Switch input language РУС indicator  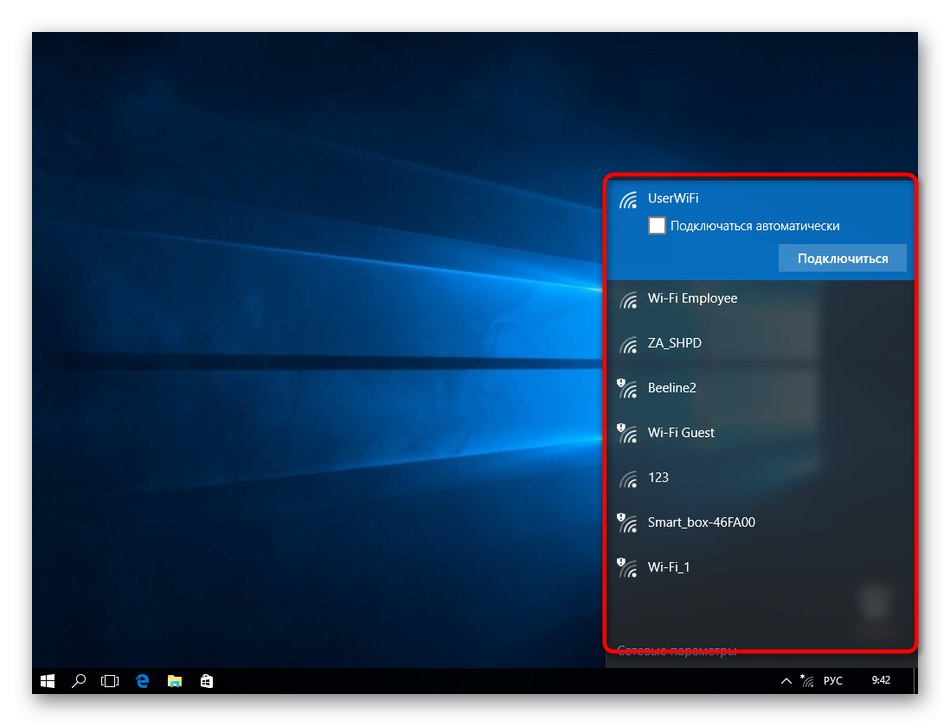[x=832, y=681]
